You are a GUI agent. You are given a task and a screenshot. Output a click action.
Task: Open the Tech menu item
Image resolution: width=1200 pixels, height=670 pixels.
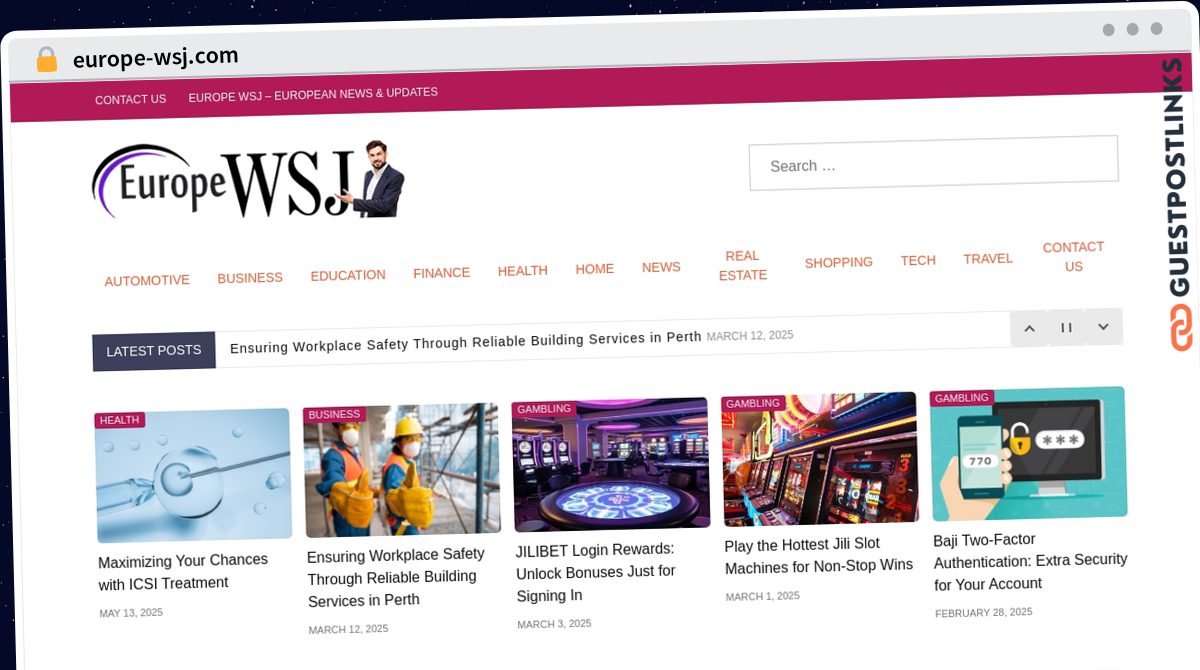click(918, 260)
